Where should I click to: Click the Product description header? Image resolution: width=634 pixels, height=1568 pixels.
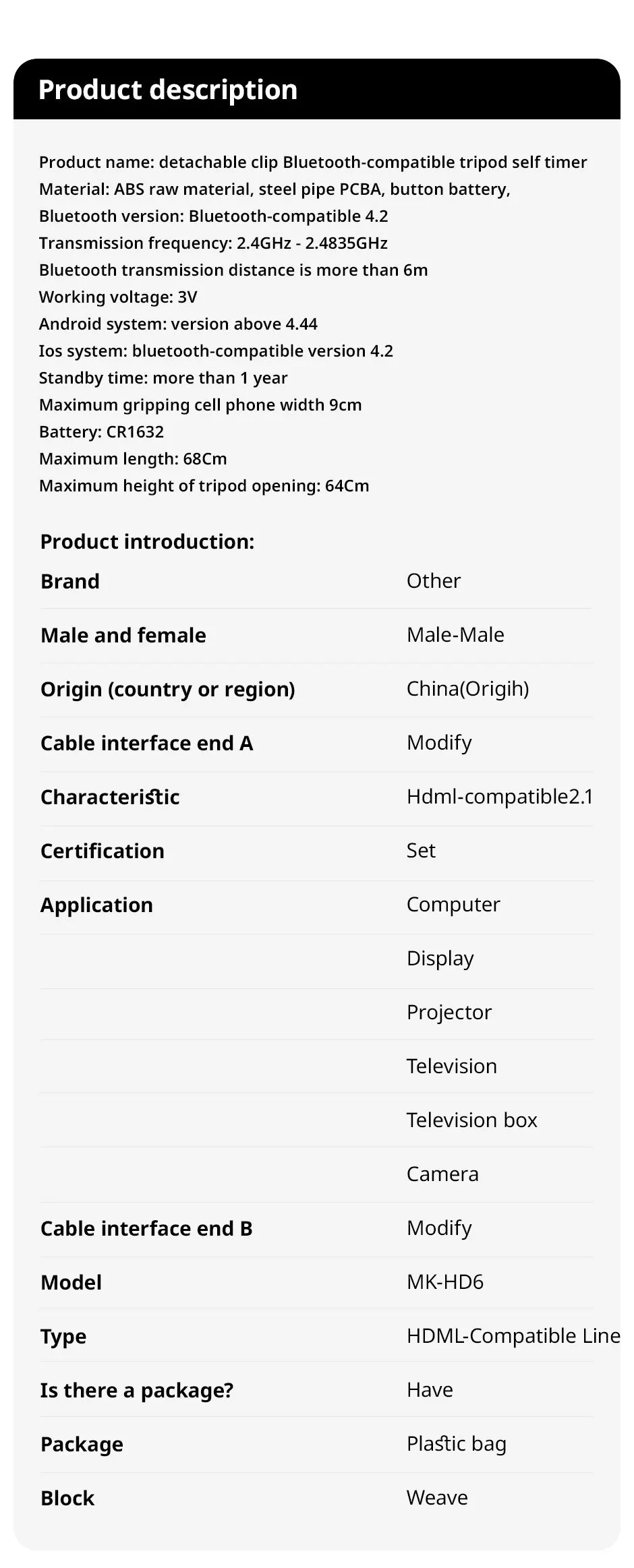tap(167, 90)
